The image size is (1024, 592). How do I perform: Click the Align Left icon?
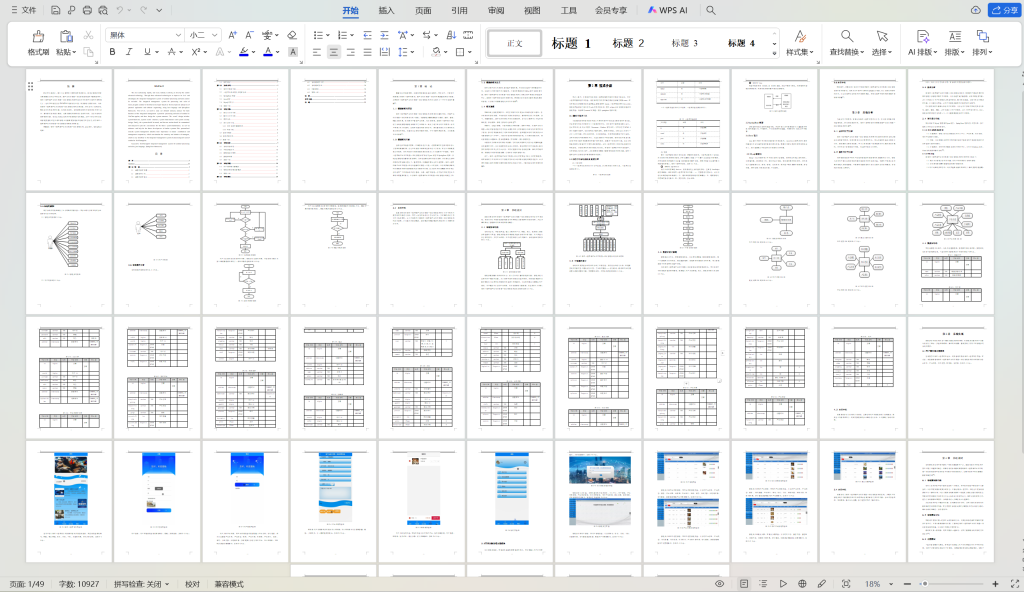317,52
